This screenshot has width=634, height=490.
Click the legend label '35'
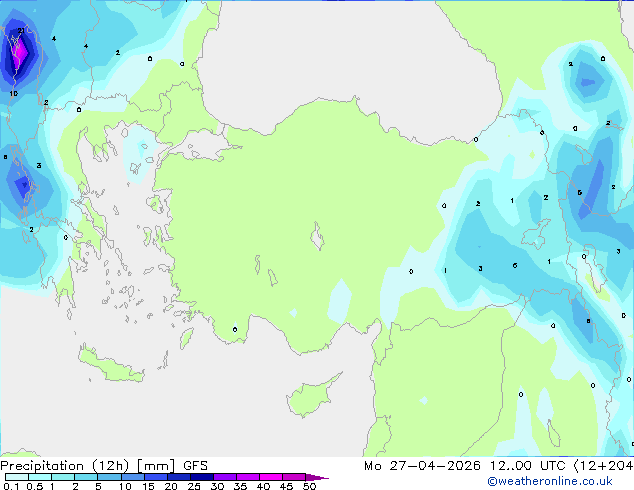click(x=240, y=486)
